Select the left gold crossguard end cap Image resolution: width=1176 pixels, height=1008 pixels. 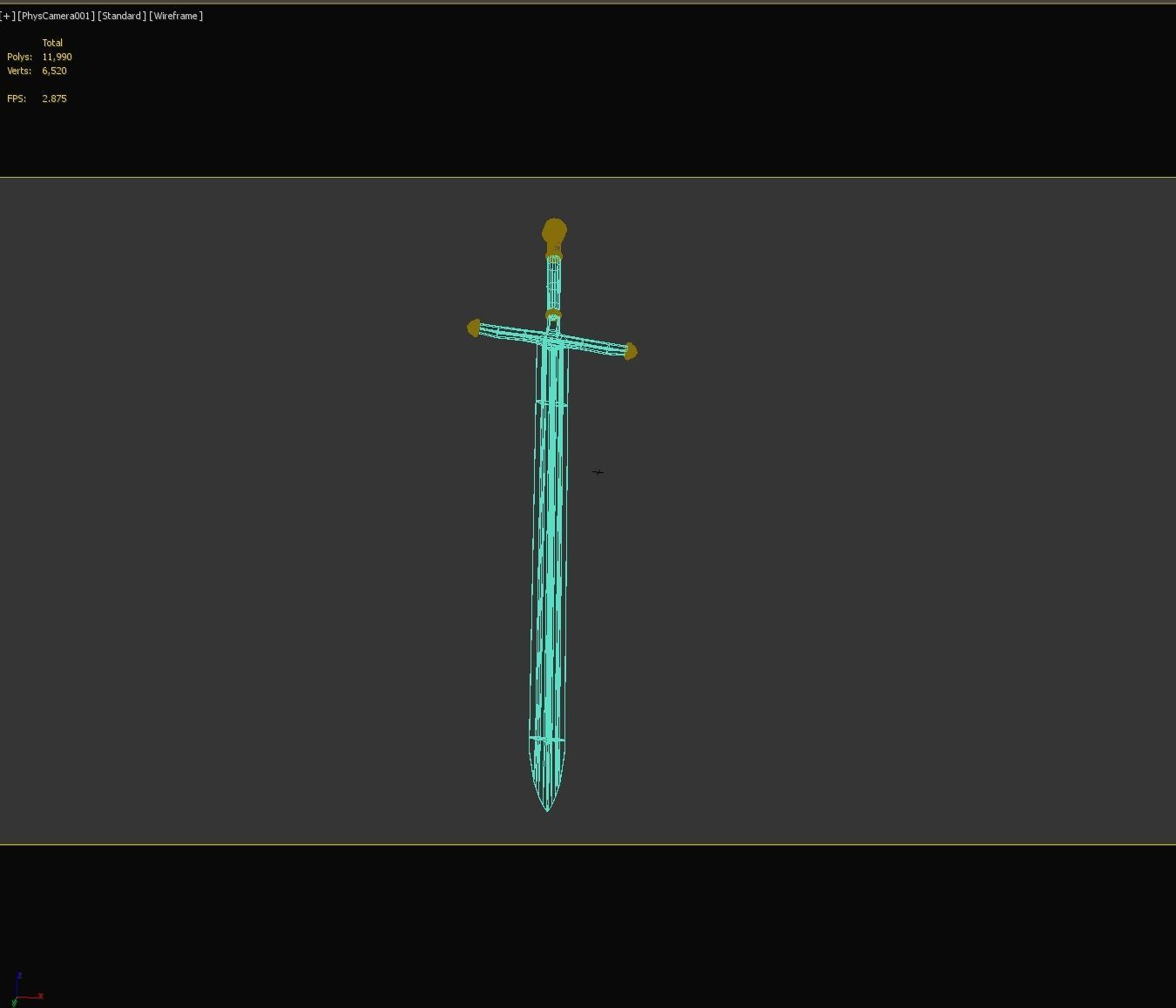click(x=474, y=328)
